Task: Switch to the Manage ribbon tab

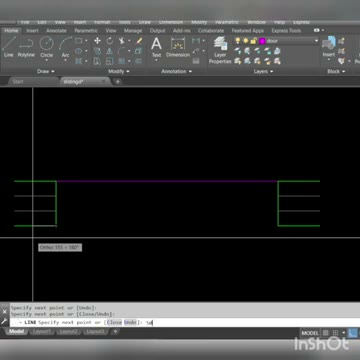Action: click(x=133, y=30)
